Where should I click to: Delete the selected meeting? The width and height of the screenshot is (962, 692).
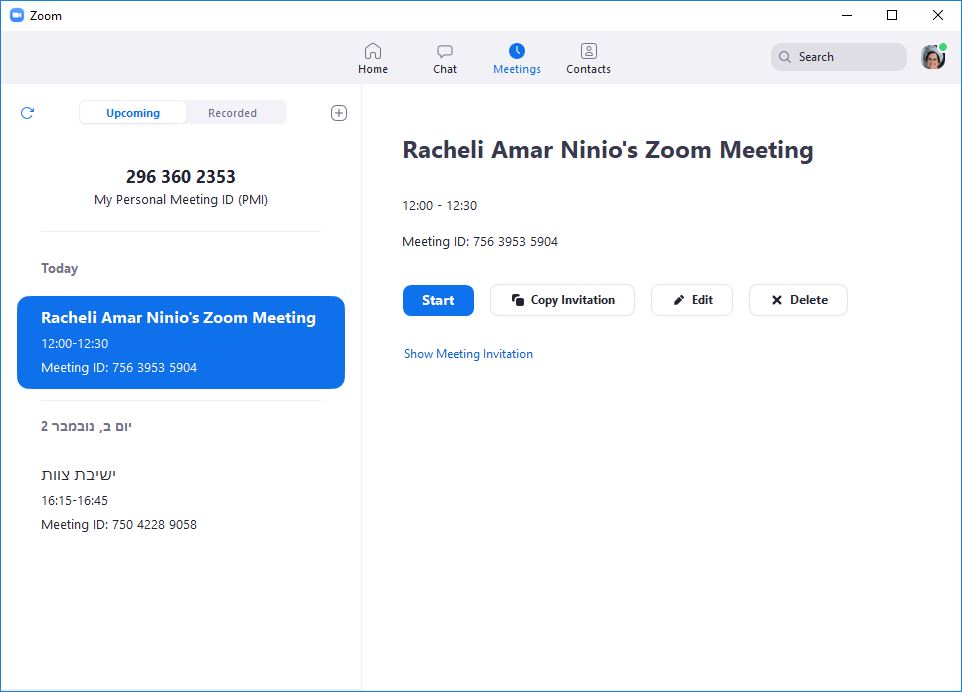tap(798, 300)
